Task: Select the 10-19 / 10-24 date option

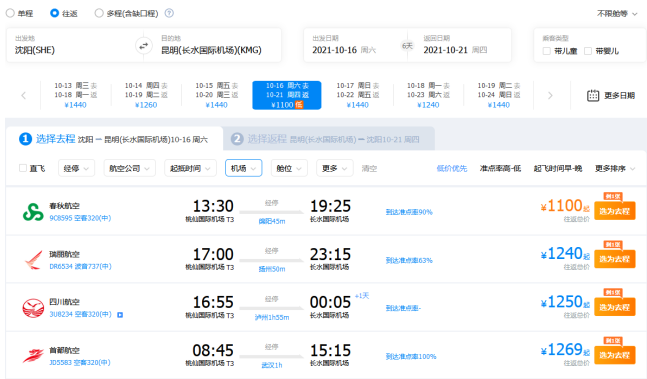Action: (498, 95)
